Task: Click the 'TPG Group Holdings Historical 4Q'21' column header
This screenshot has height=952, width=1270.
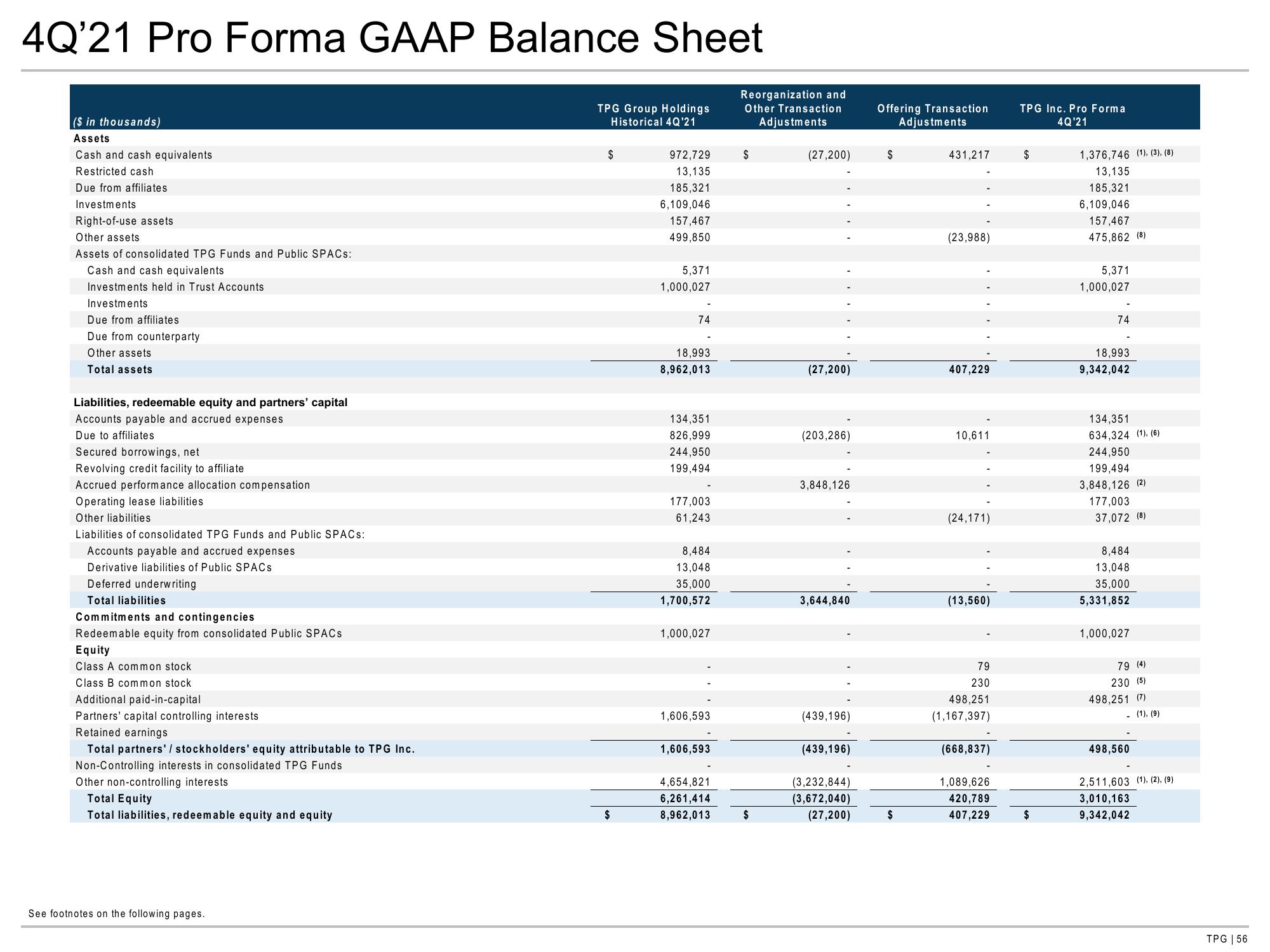Action: click(x=653, y=116)
